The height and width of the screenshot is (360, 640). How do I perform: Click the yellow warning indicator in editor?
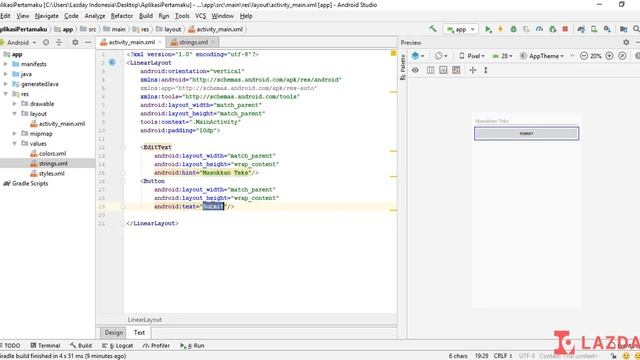pyautogui.click(x=393, y=53)
